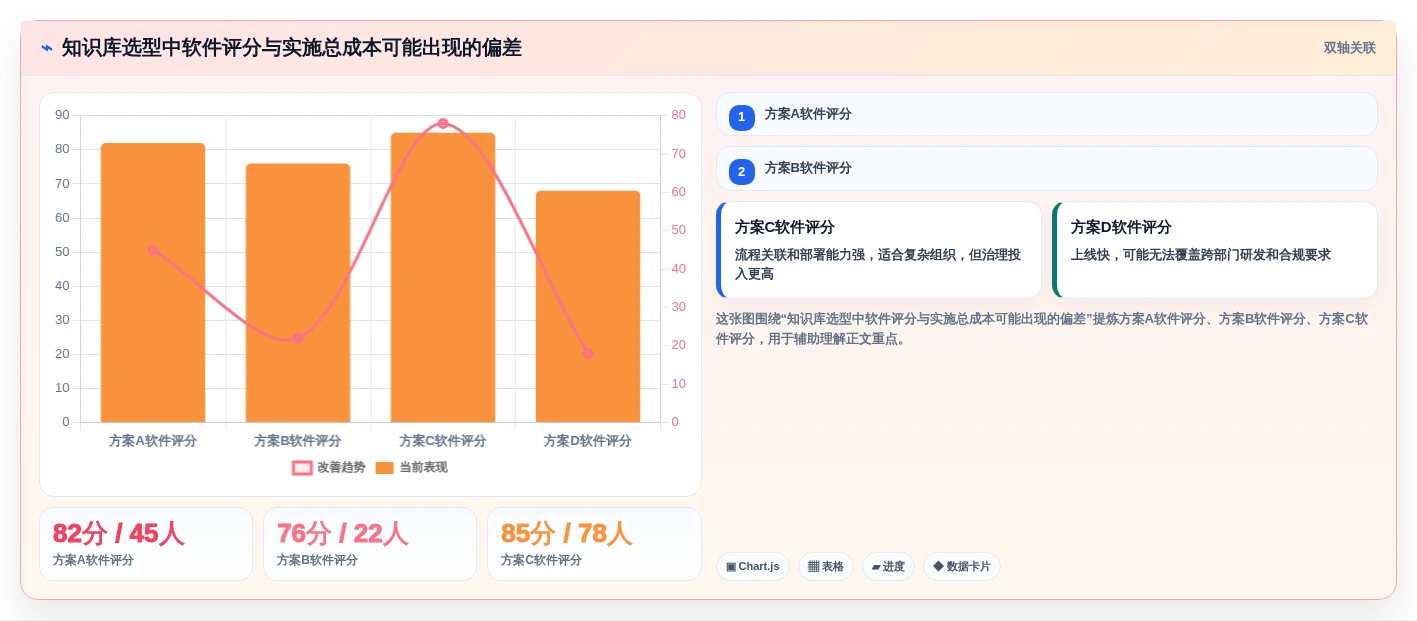The width and height of the screenshot is (1417, 621).
Task: Click the description 上线快，可能无法覆盖
Action: click(1201, 255)
